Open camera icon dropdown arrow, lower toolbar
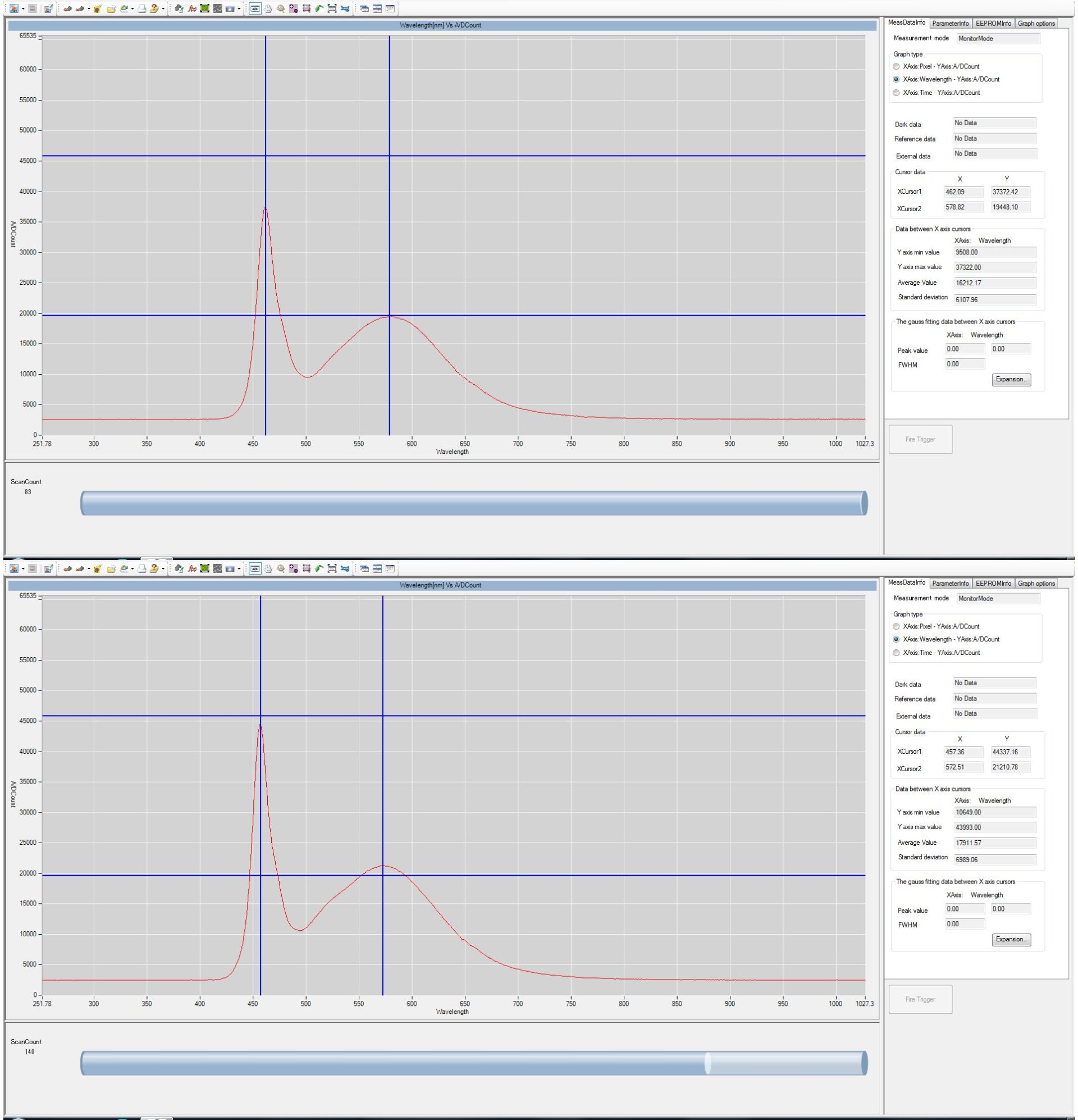Viewport: 1078px width, 1120px height. point(239,568)
